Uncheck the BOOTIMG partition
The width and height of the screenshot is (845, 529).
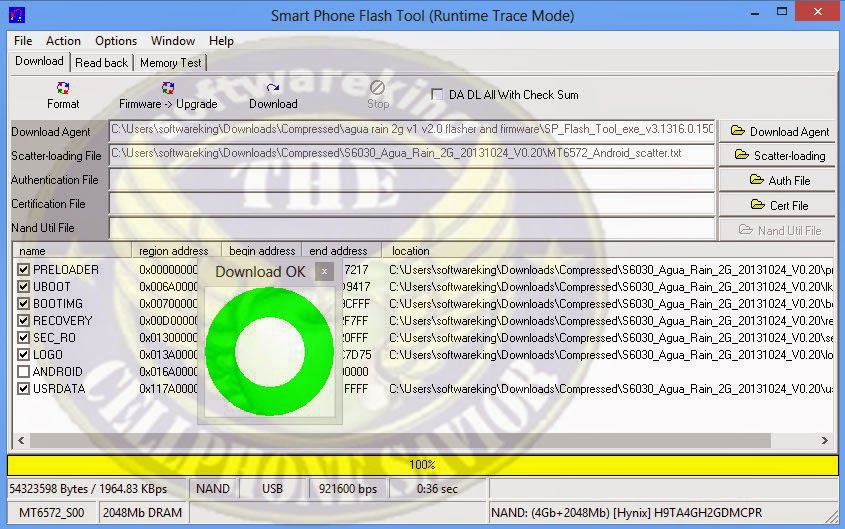pyautogui.click(x=23, y=304)
